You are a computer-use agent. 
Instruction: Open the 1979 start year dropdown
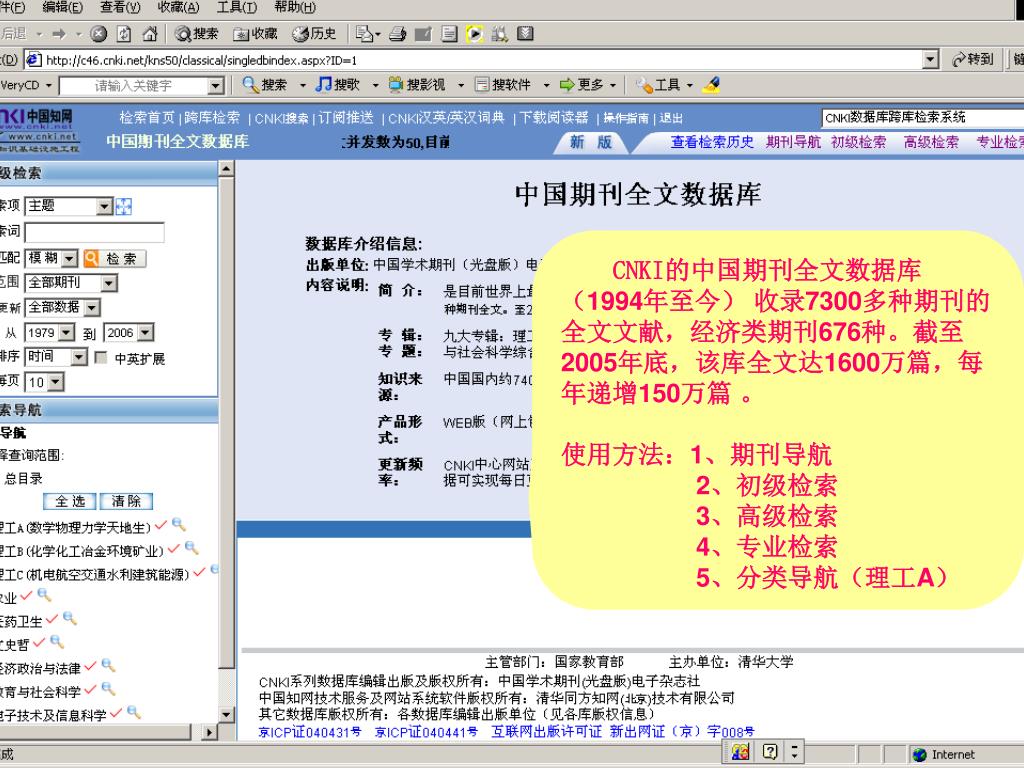[67, 333]
